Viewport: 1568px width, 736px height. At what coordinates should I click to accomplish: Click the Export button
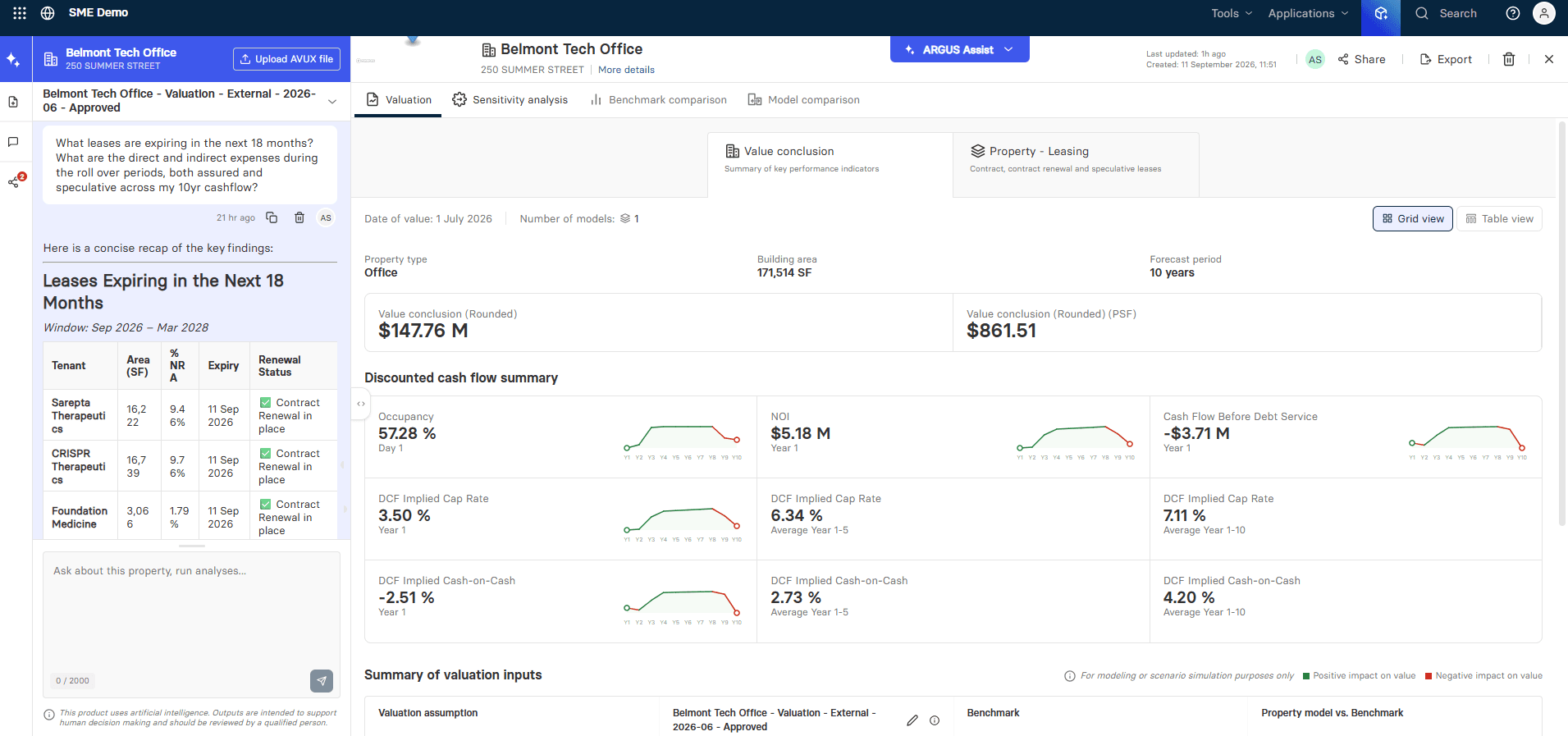tap(1446, 59)
